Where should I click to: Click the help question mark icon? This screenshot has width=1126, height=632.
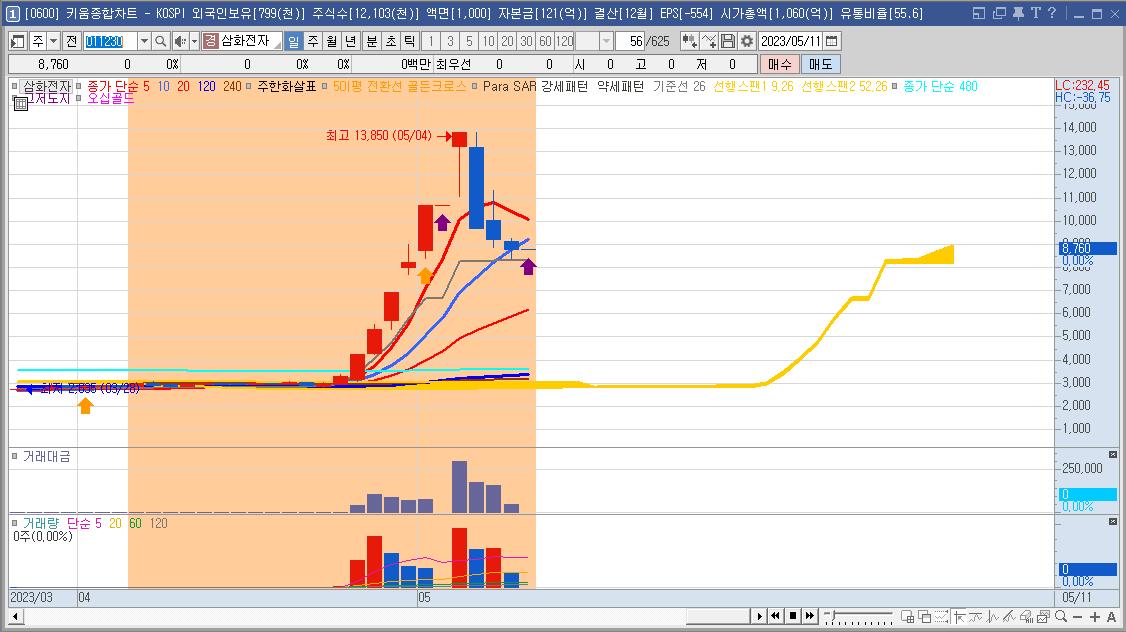pos(1052,13)
